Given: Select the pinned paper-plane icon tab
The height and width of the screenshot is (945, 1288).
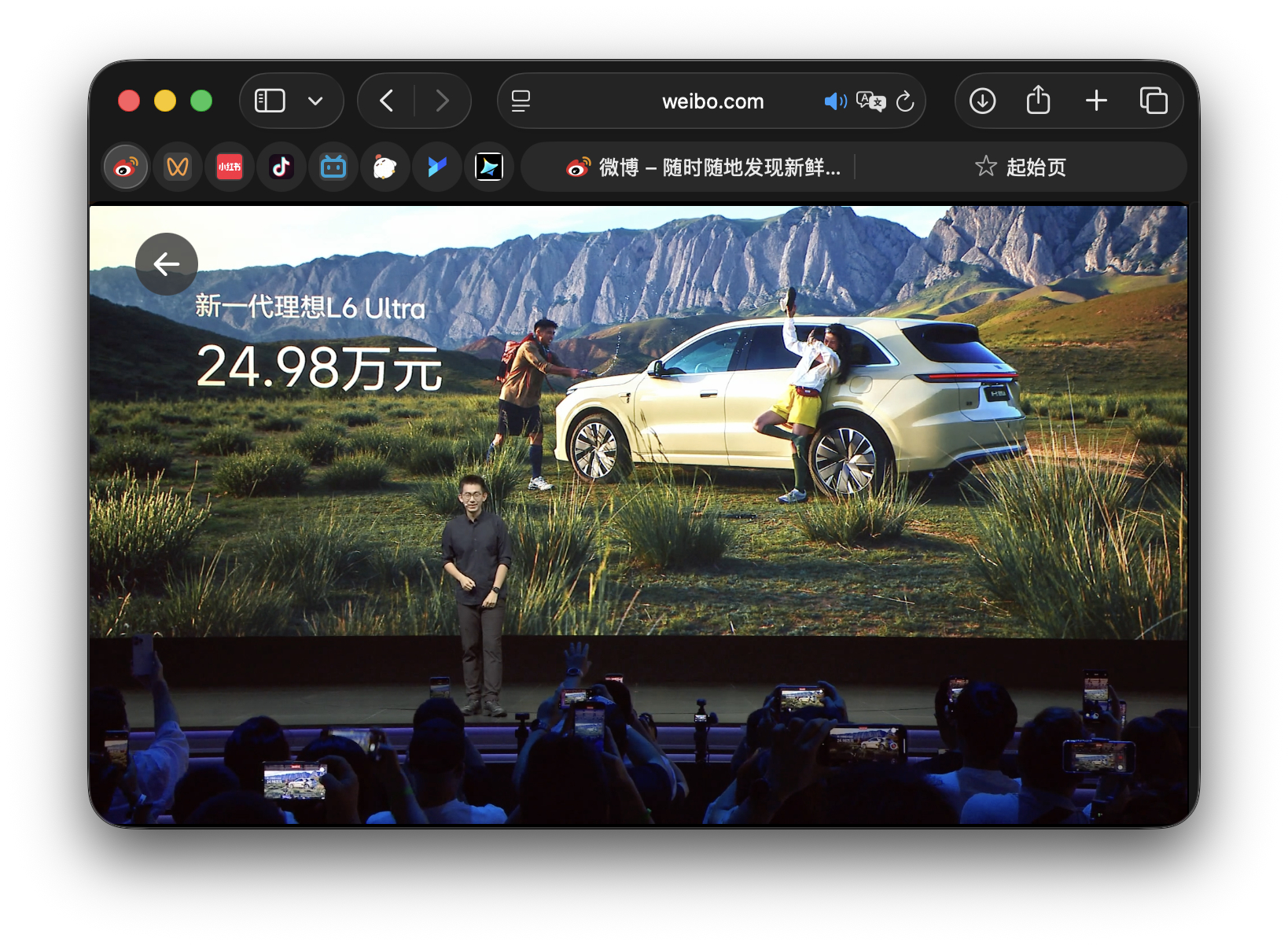Looking at the screenshot, I should point(489,167).
